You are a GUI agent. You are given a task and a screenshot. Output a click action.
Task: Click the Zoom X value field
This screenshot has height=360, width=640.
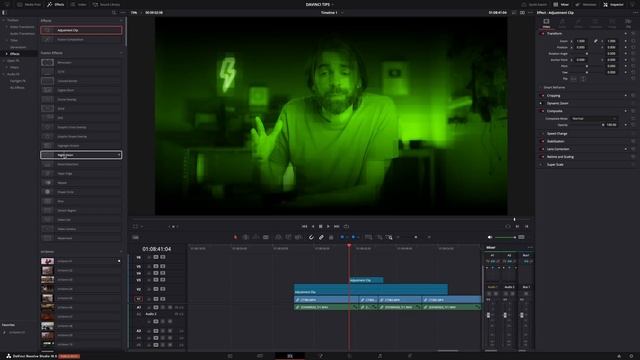581,41
